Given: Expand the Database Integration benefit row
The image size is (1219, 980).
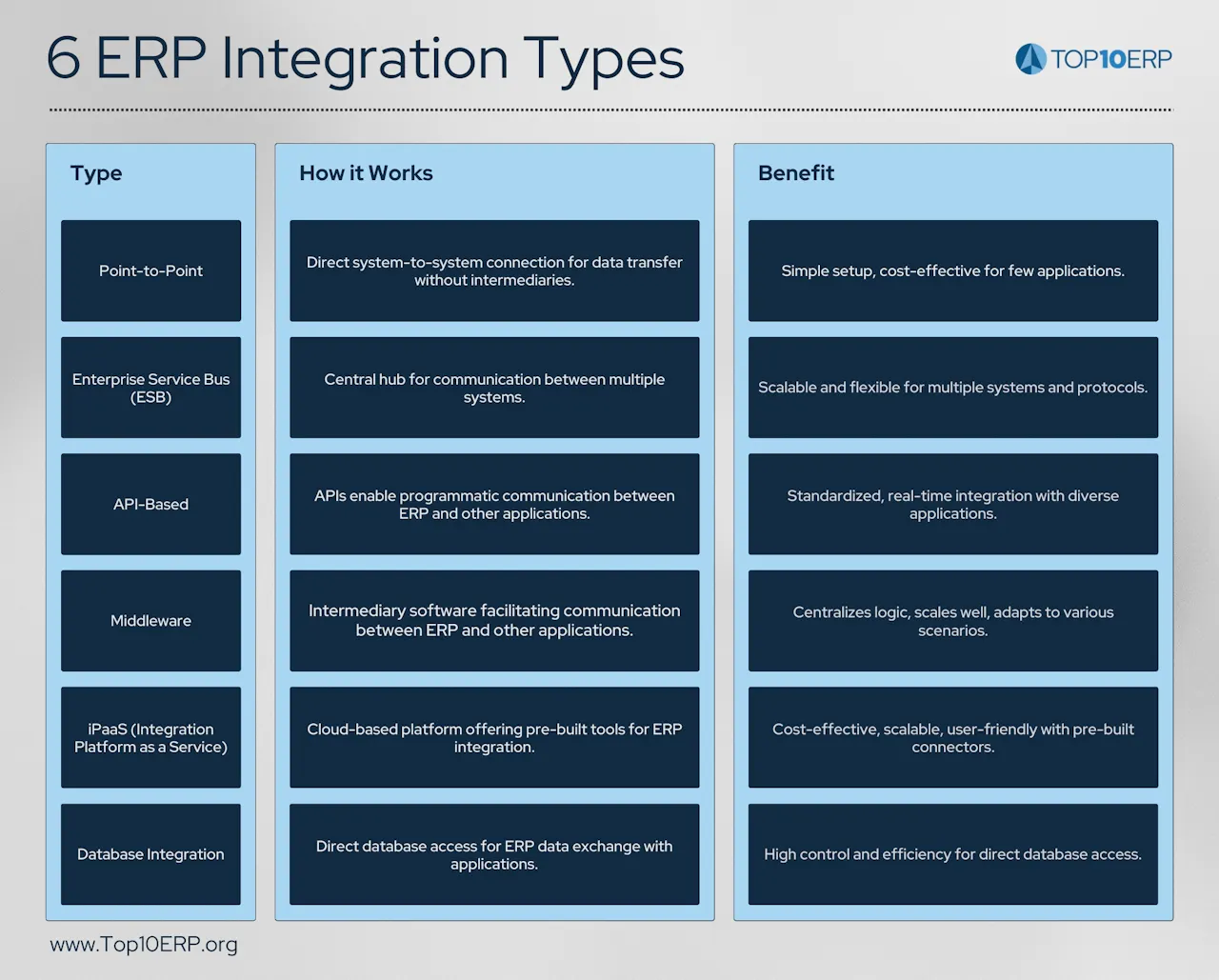Looking at the screenshot, I should click(952, 853).
